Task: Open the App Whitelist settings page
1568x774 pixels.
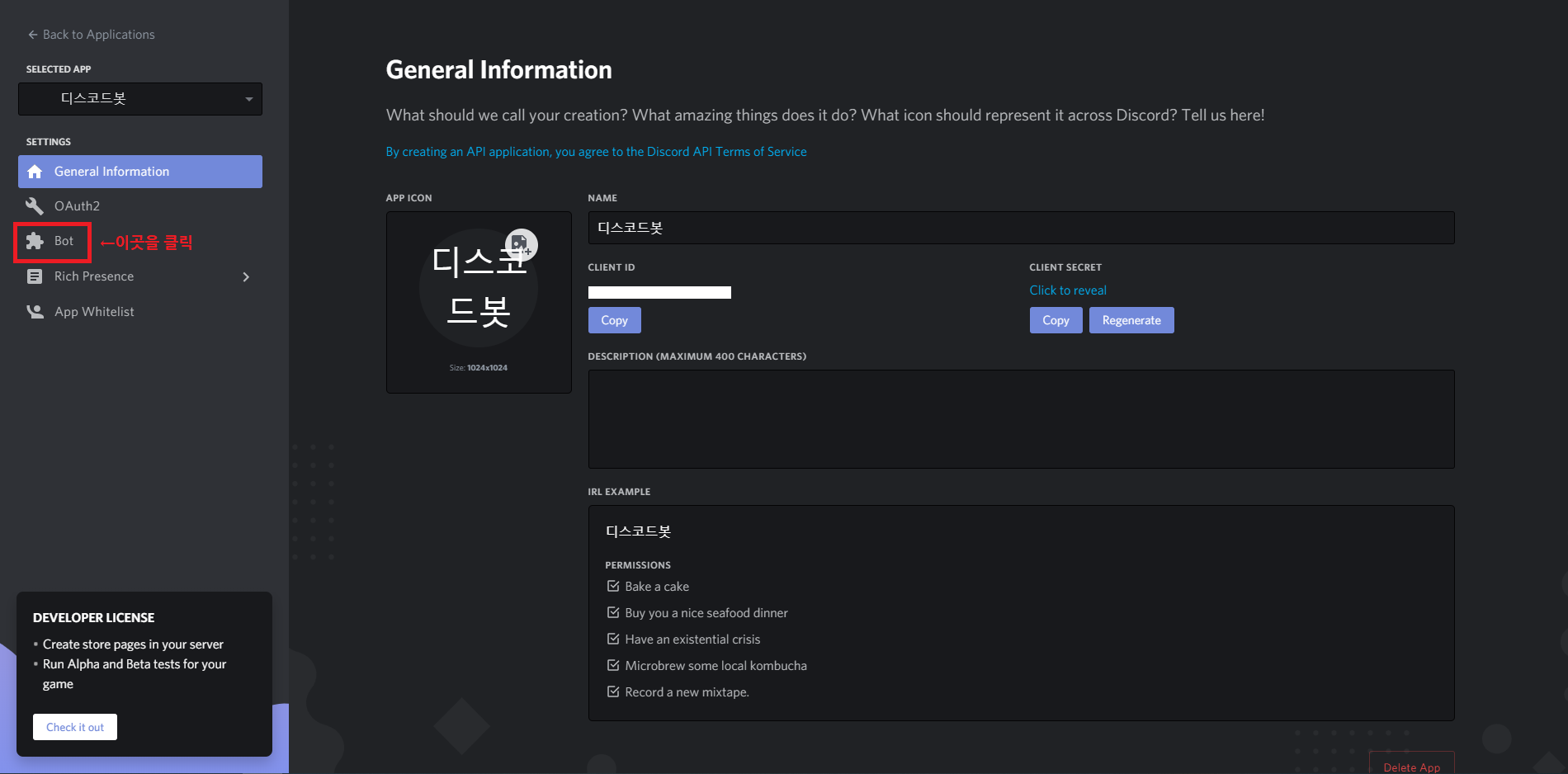Action: point(140,312)
